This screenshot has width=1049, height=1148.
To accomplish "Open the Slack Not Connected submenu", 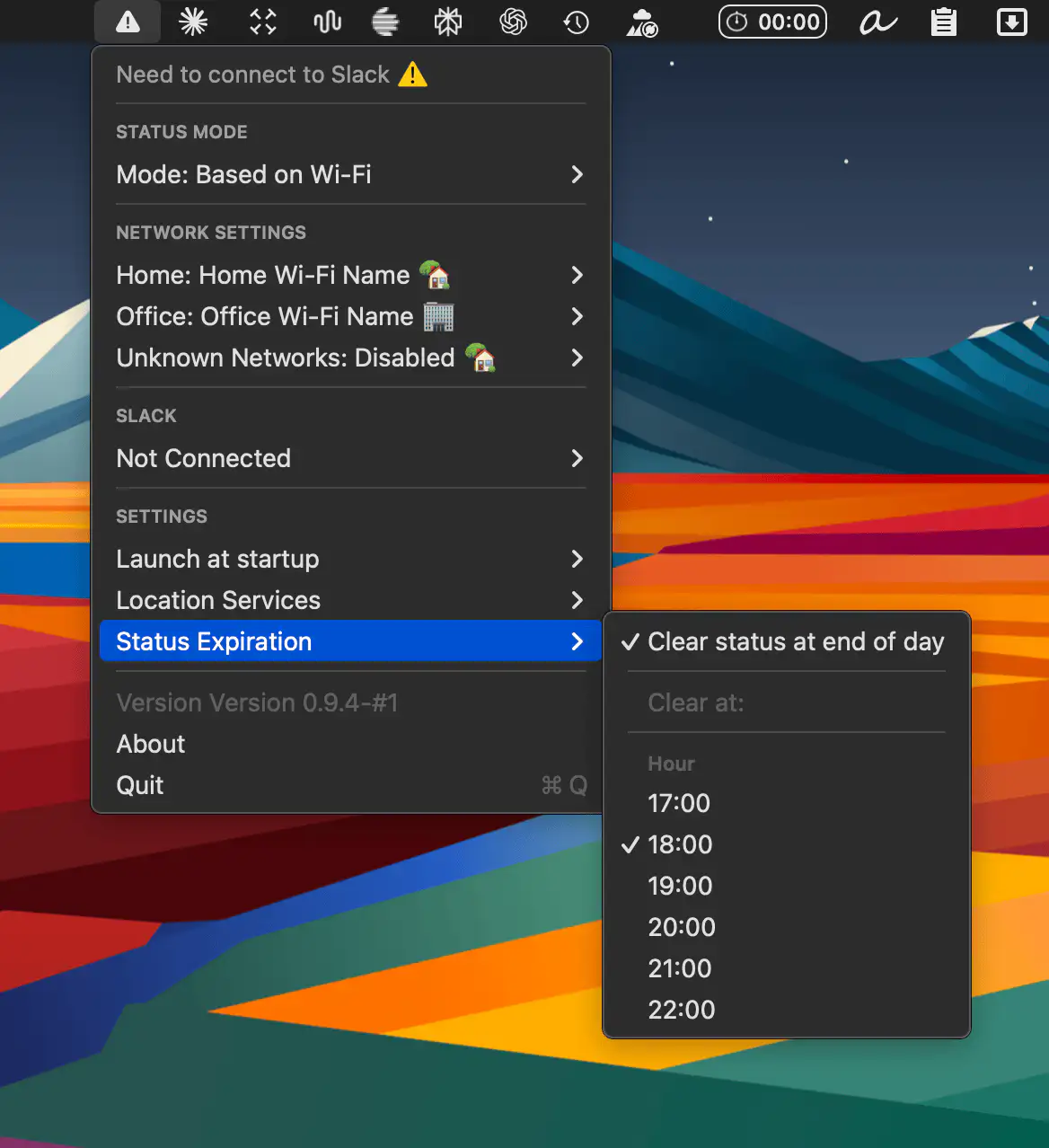I will (350, 458).
